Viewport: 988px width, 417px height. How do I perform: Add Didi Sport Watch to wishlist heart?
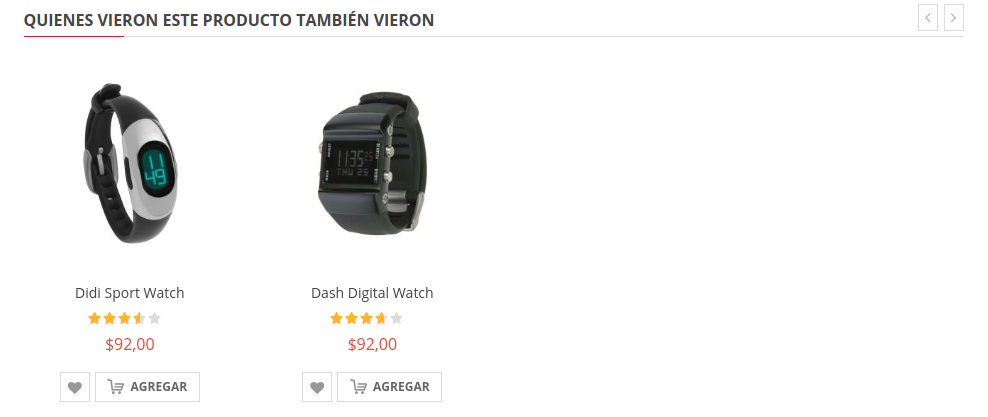(x=75, y=387)
